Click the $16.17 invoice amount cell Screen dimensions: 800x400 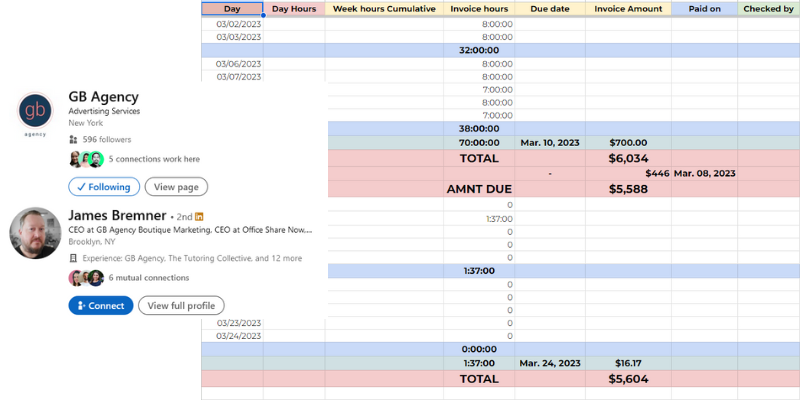tap(628, 363)
